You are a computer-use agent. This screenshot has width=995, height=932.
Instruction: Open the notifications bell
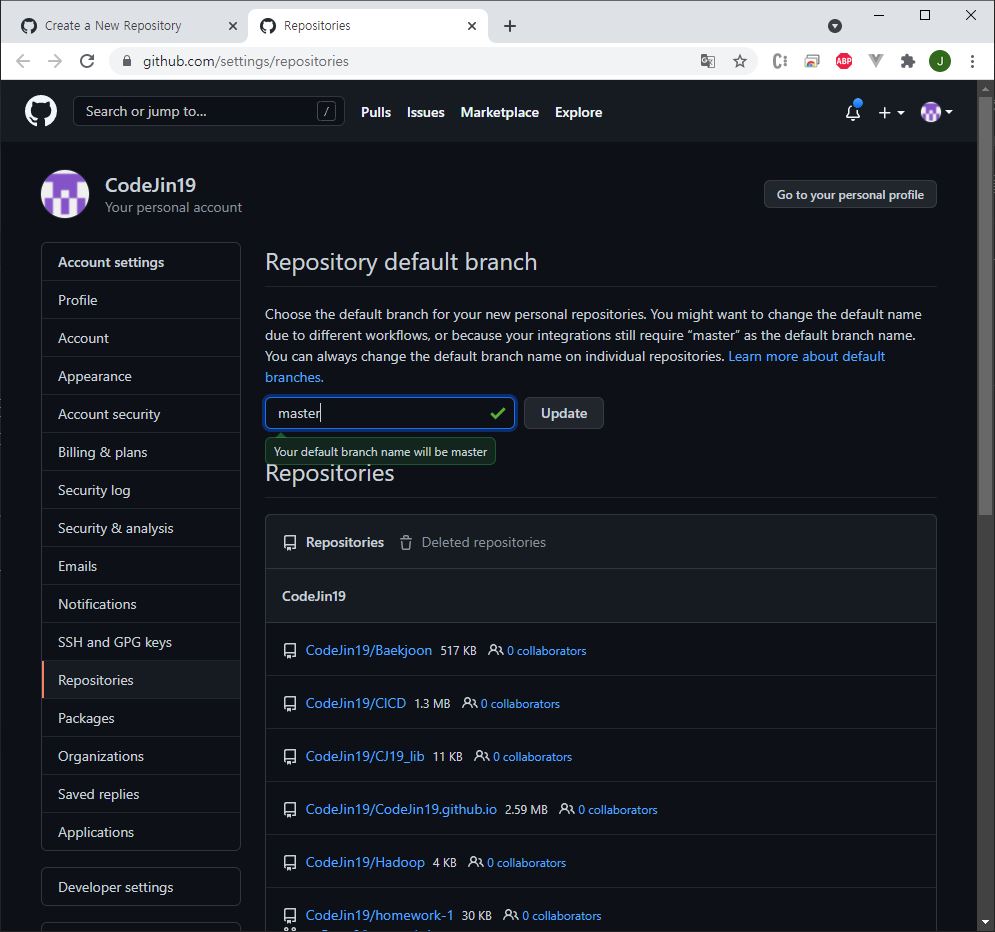pos(853,112)
